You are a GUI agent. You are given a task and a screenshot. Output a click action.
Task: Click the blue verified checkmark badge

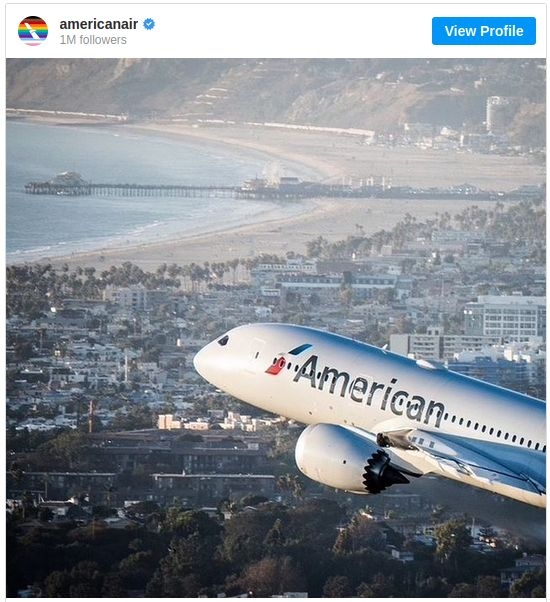tap(149, 24)
